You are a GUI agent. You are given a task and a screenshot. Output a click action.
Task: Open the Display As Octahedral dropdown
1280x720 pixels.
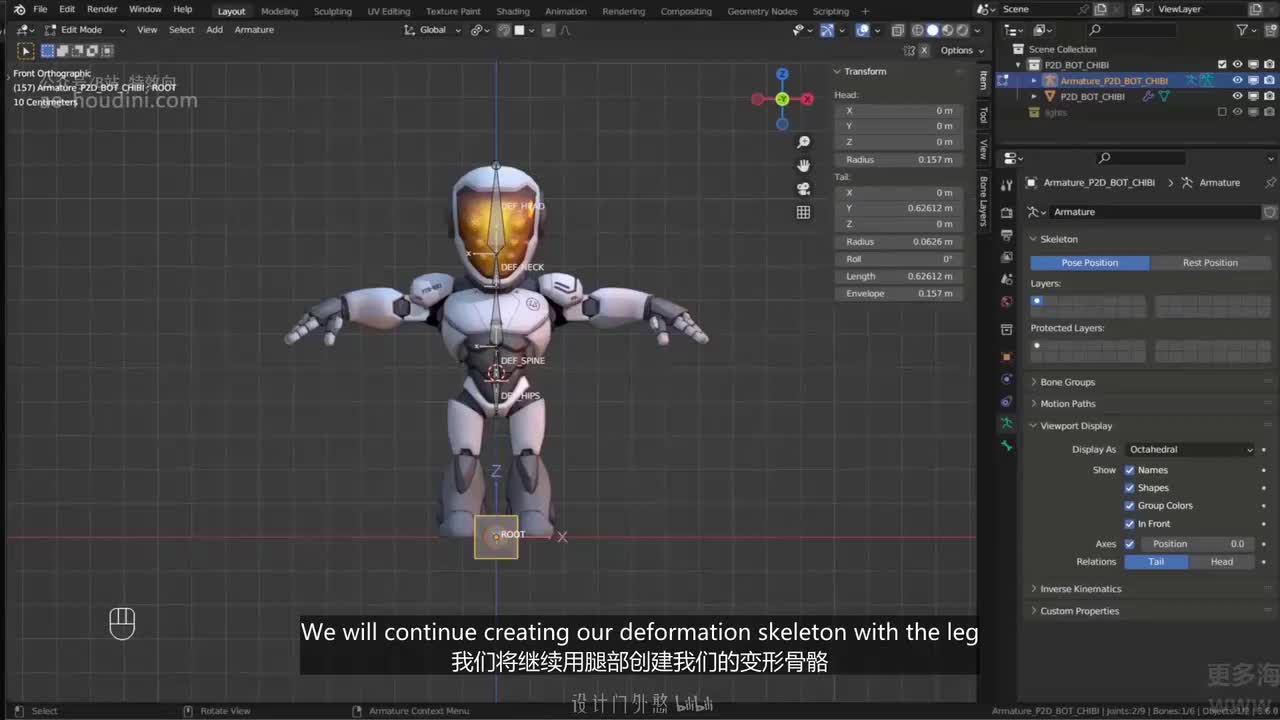1190,450
